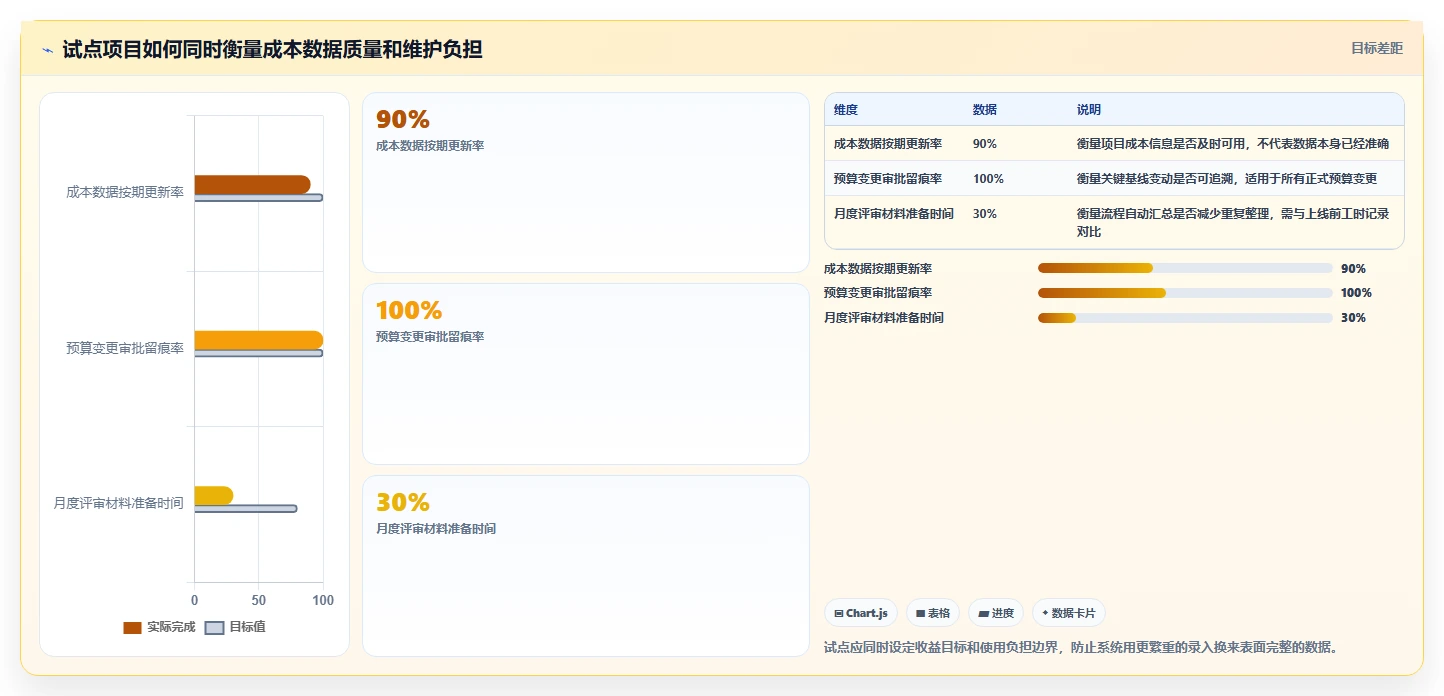This screenshot has width=1444, height=696.
Task: Click the x-axis tick value 50
Action: click(259, 600)
